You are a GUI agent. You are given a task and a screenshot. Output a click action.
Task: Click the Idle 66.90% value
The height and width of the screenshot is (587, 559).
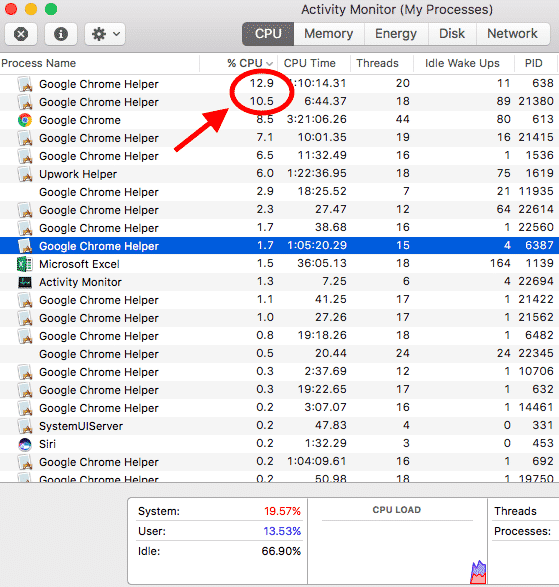click(x=281, y=551)
